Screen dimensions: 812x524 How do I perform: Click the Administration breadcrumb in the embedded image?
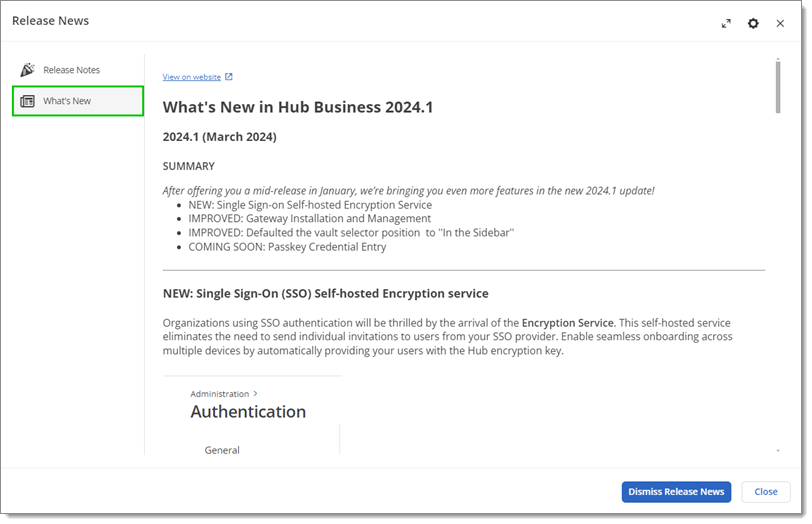(220, 394)
